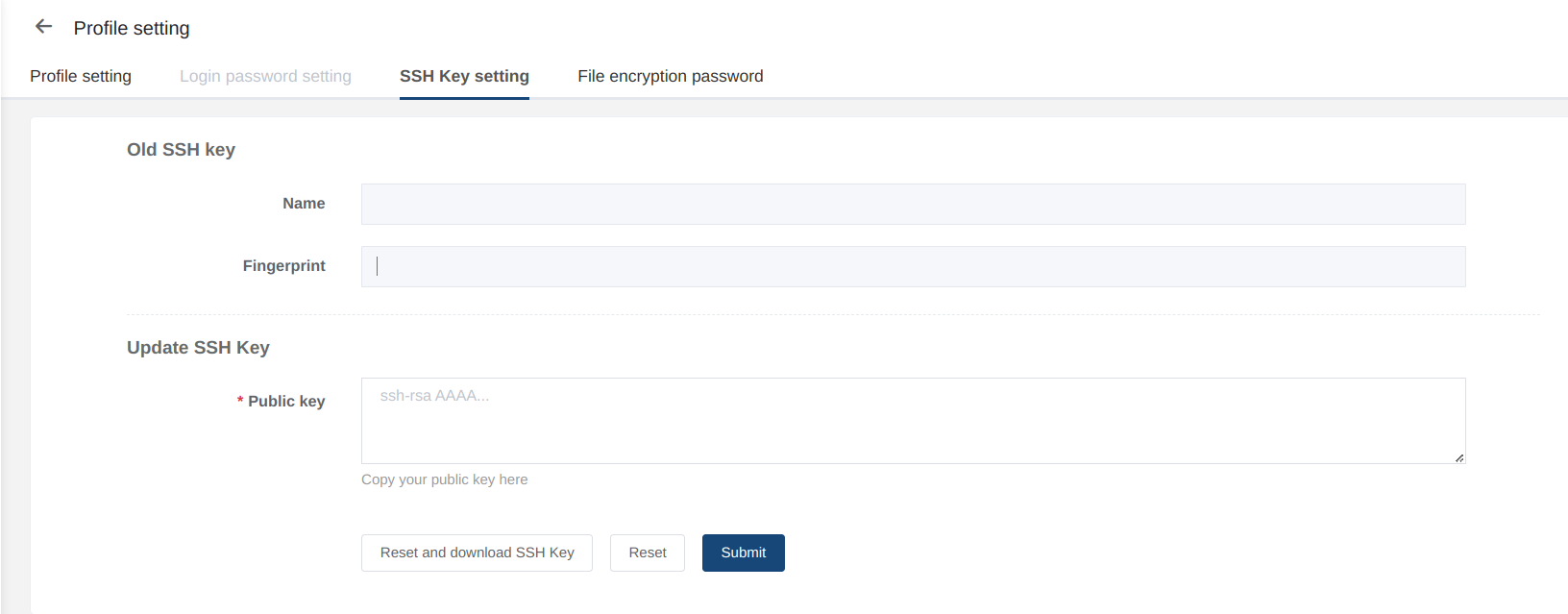Click the Name input field

click(x=913, y=205)
